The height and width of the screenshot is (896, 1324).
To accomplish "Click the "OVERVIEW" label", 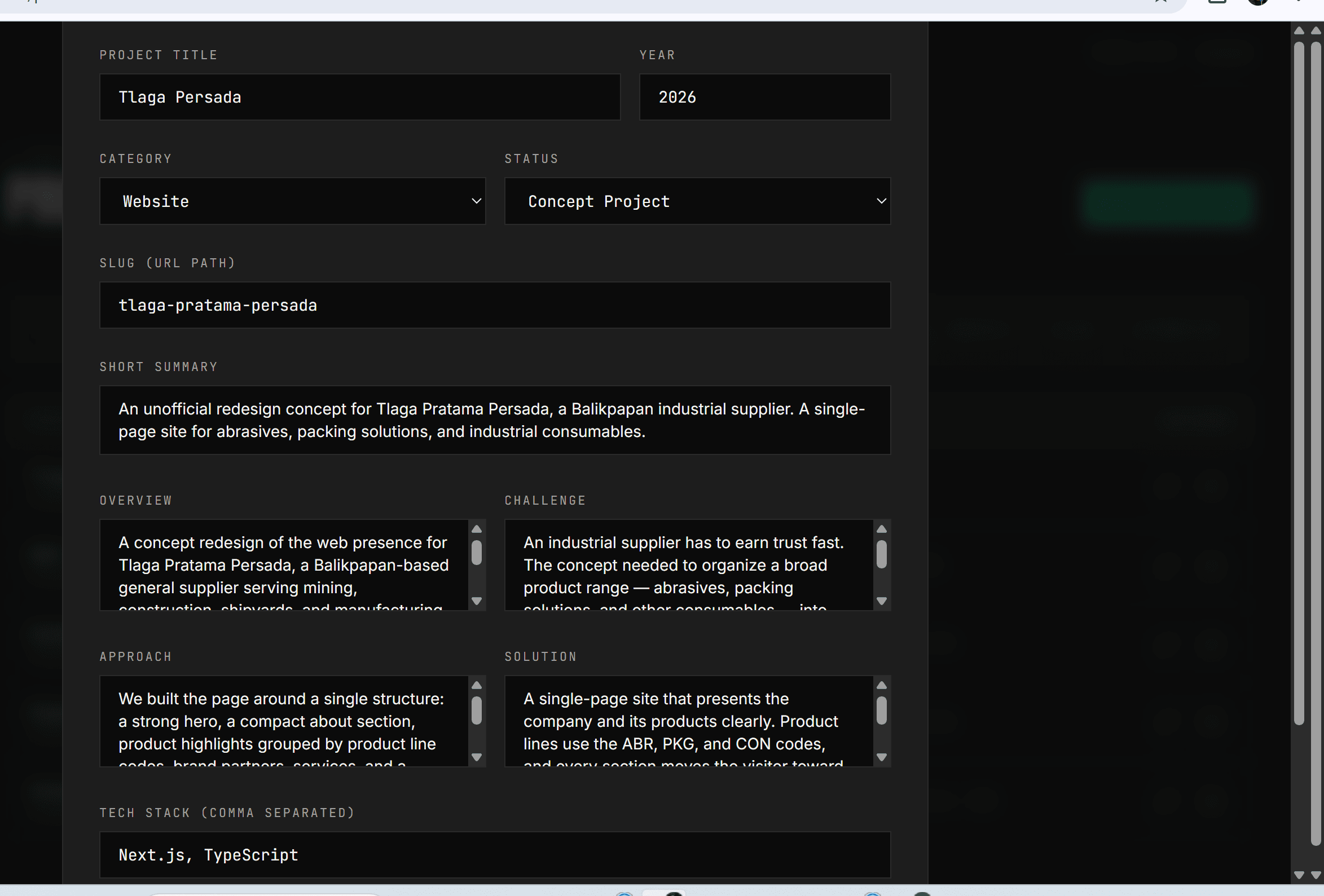I will [135, 501].
